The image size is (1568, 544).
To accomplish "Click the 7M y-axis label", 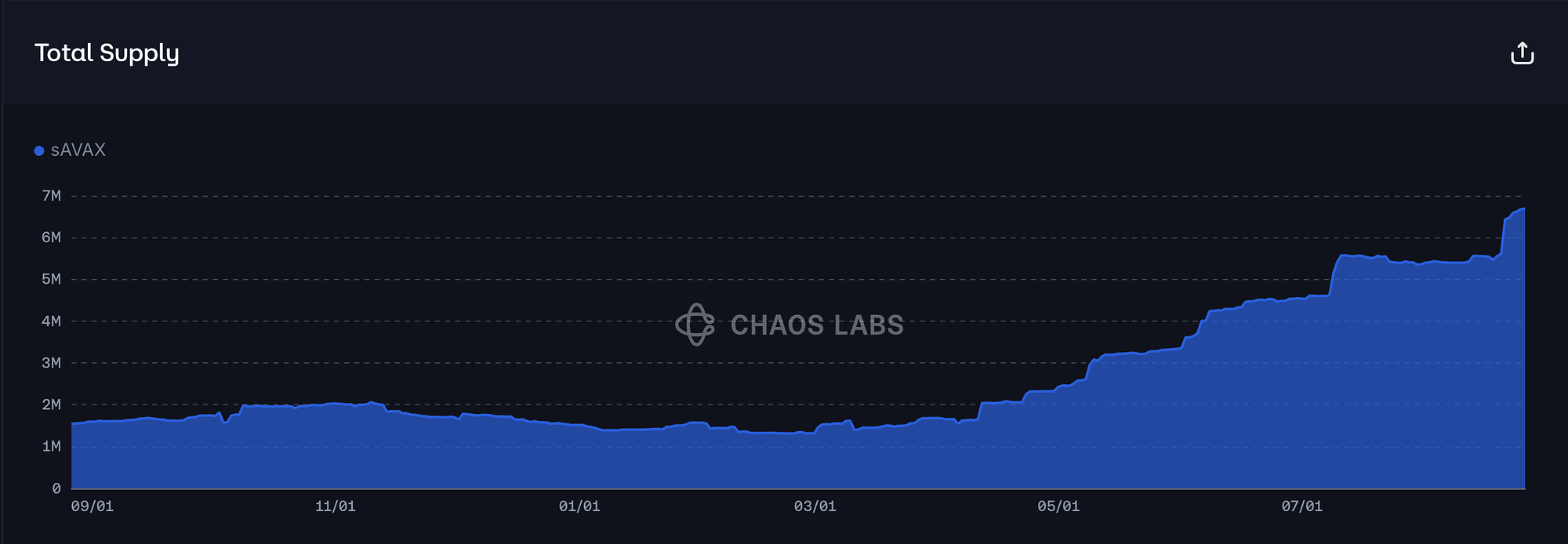I will pos(52,196).
